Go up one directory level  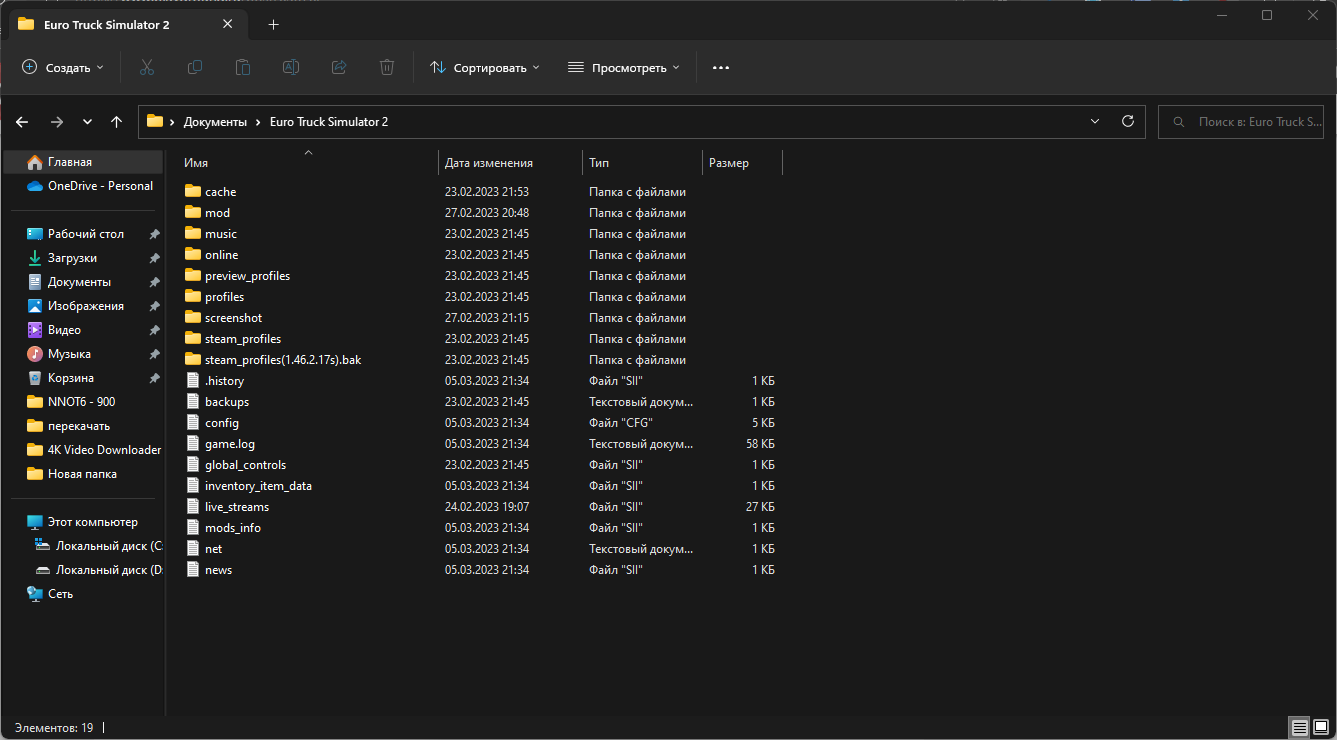pos(116,121)
